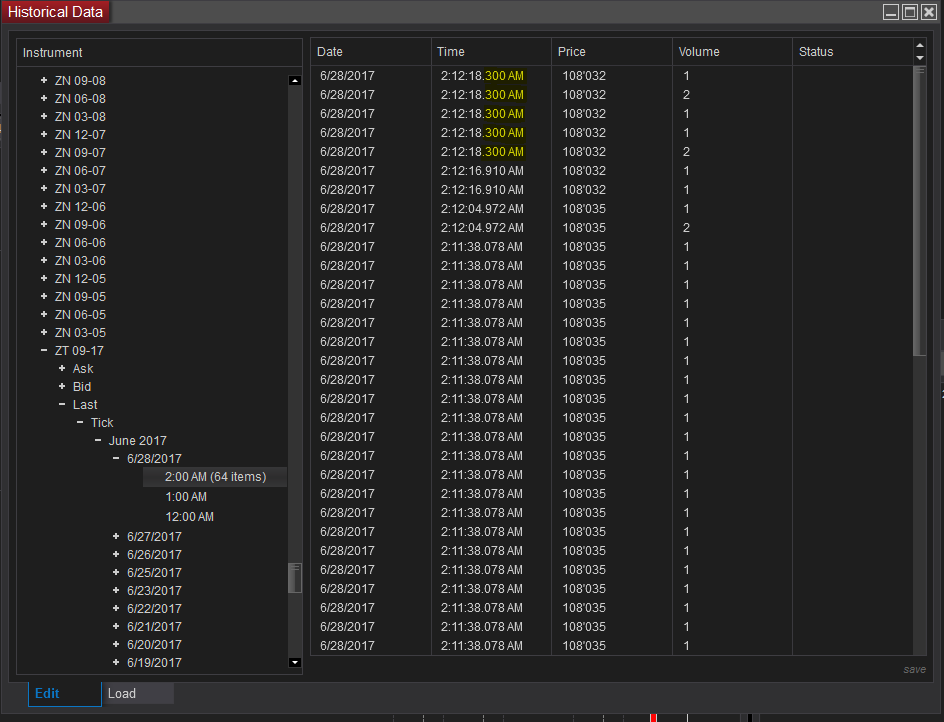Click the instrument tree scroll-down arrow
Image resolution: width=944 pixels, height=722 pixels.
point(295,662)
